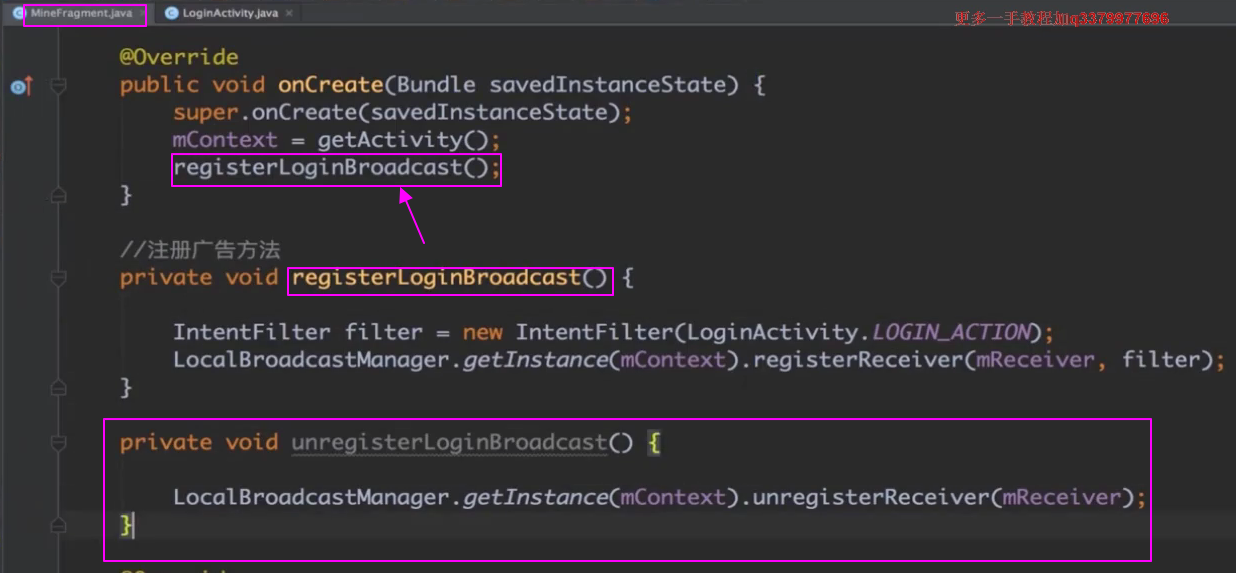Click the highlighted opening brace of unregisterLoginBroadcast
This screenshot has height=573, width=1236.
tap(654, 442)
